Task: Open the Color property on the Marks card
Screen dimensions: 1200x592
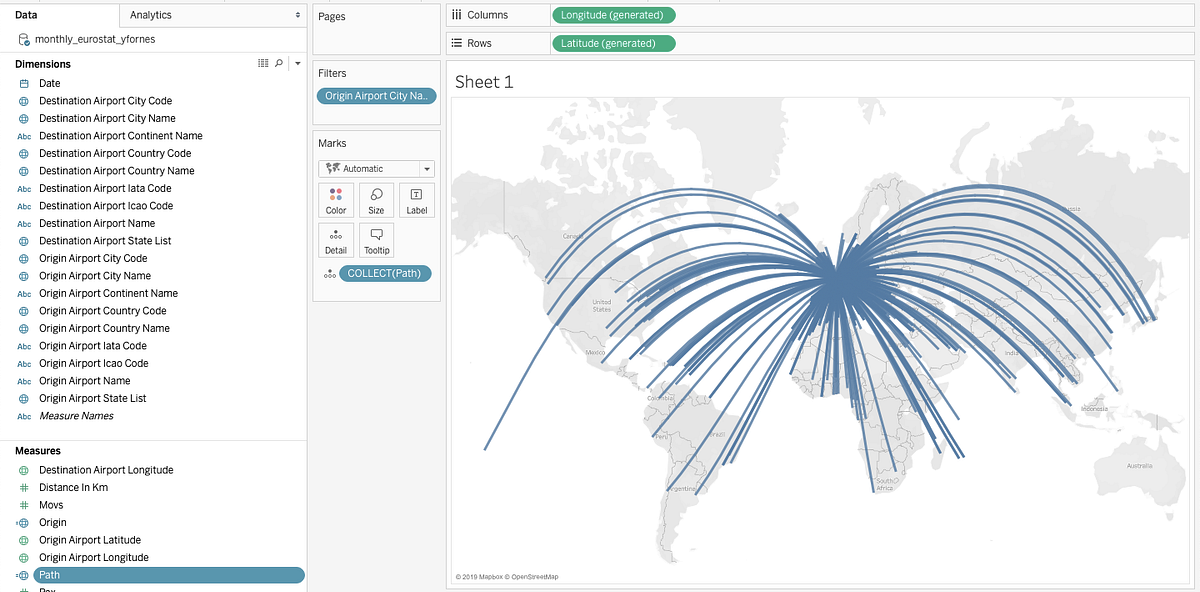Action: 336,199
